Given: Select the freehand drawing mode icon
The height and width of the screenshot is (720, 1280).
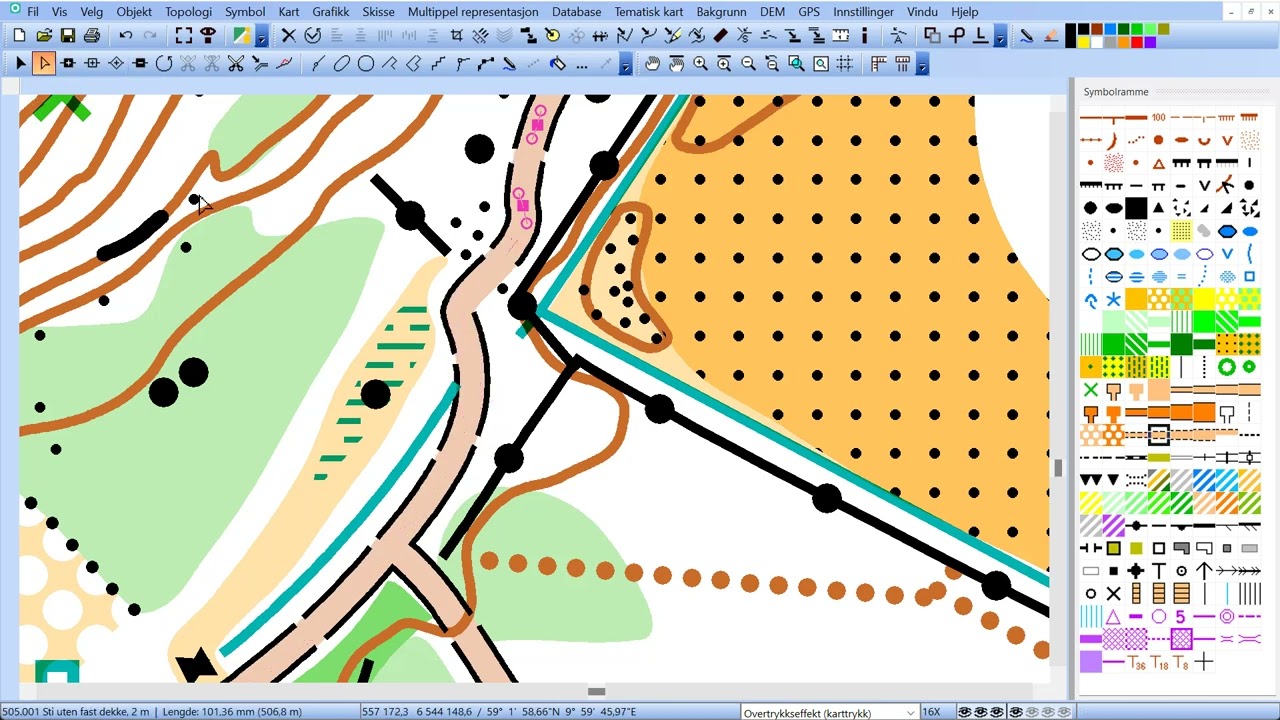Looking at the screenshot, I should pos(509,64).
